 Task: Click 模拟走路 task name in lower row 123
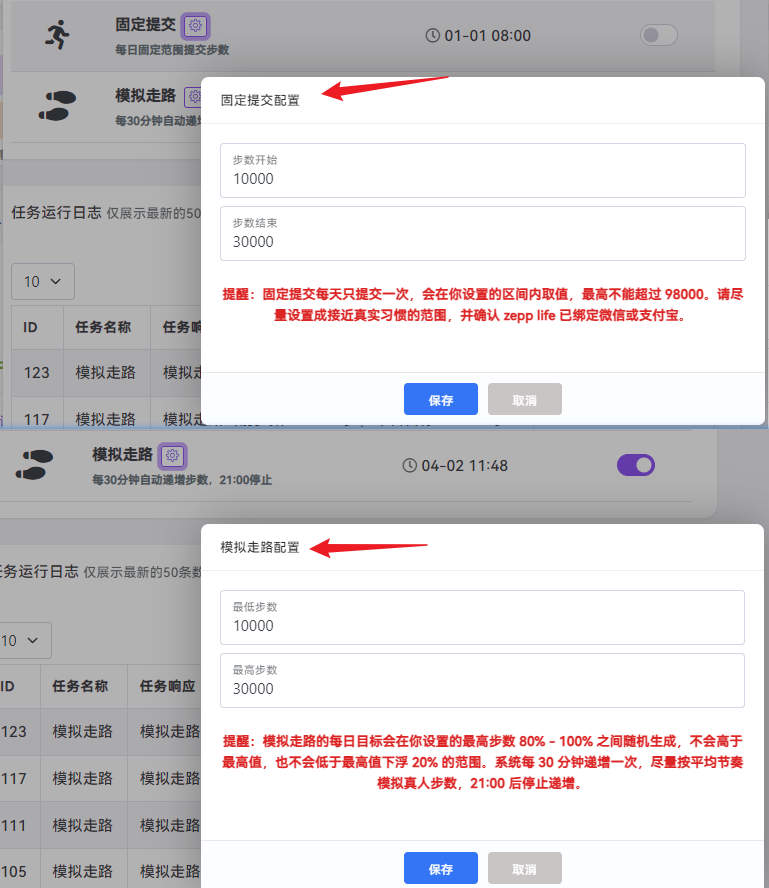pos(83,732)
